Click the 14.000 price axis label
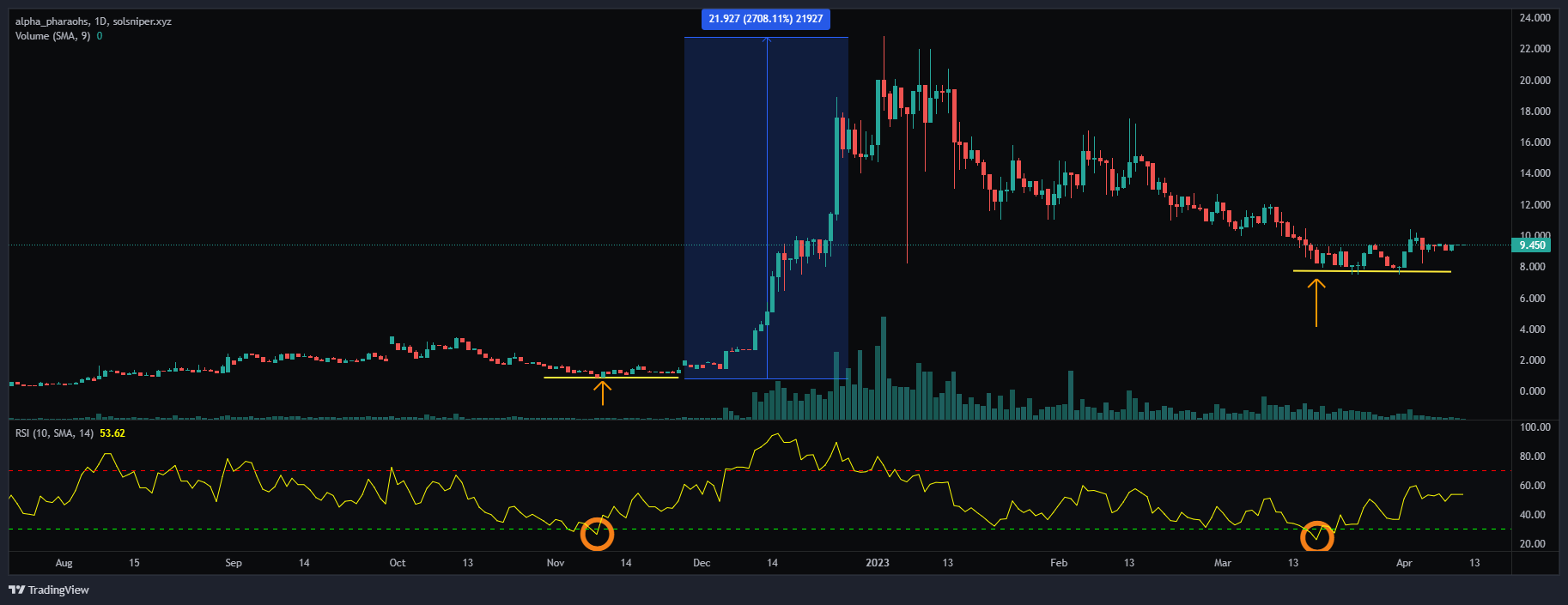 pyautogui.click(x=1535, y=173)
